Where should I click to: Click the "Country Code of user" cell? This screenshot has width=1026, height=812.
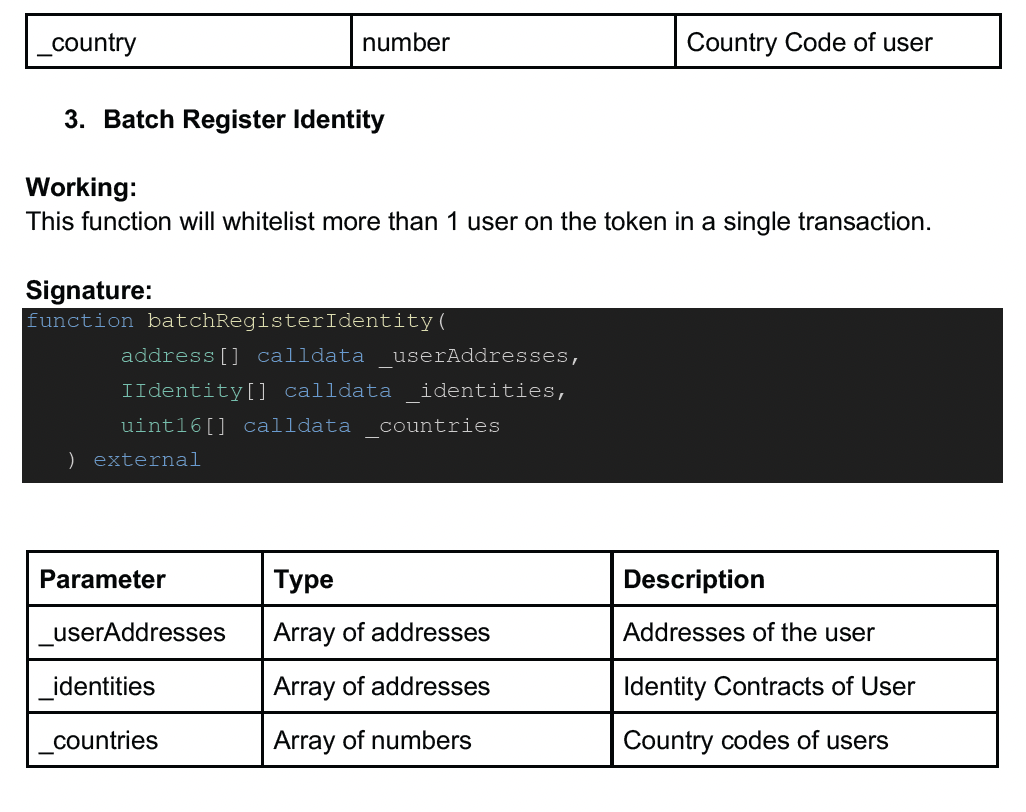click(x=809, y=43)
